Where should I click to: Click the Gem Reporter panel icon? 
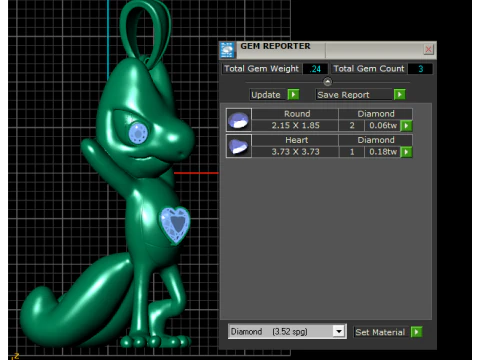[227, 50]
